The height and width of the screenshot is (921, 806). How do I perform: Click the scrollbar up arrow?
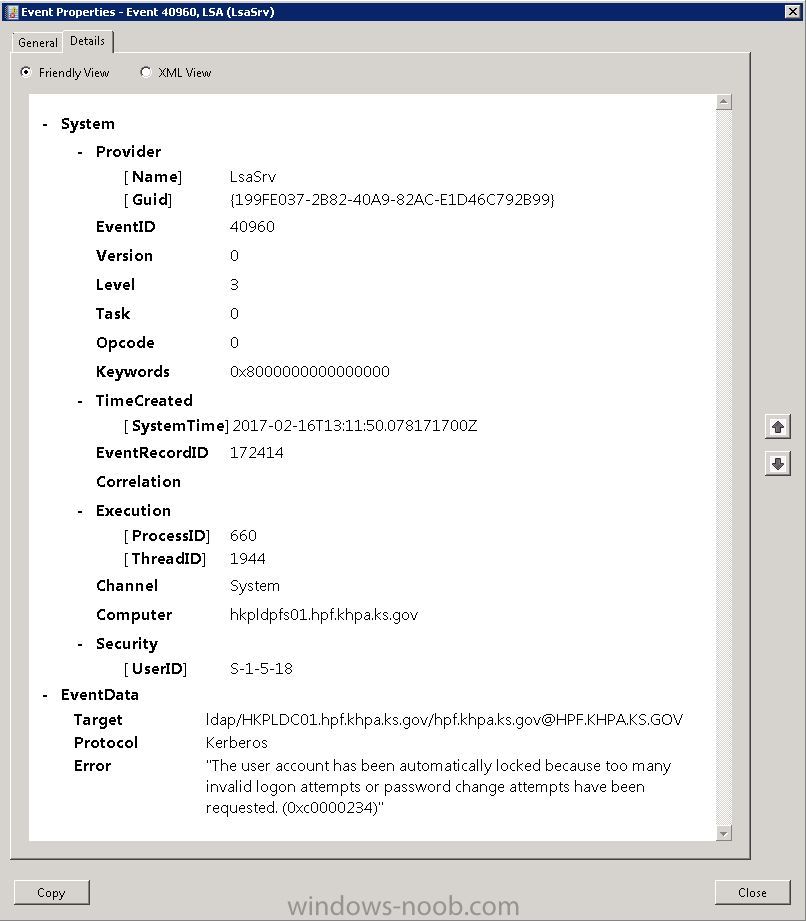click(724, 102)
